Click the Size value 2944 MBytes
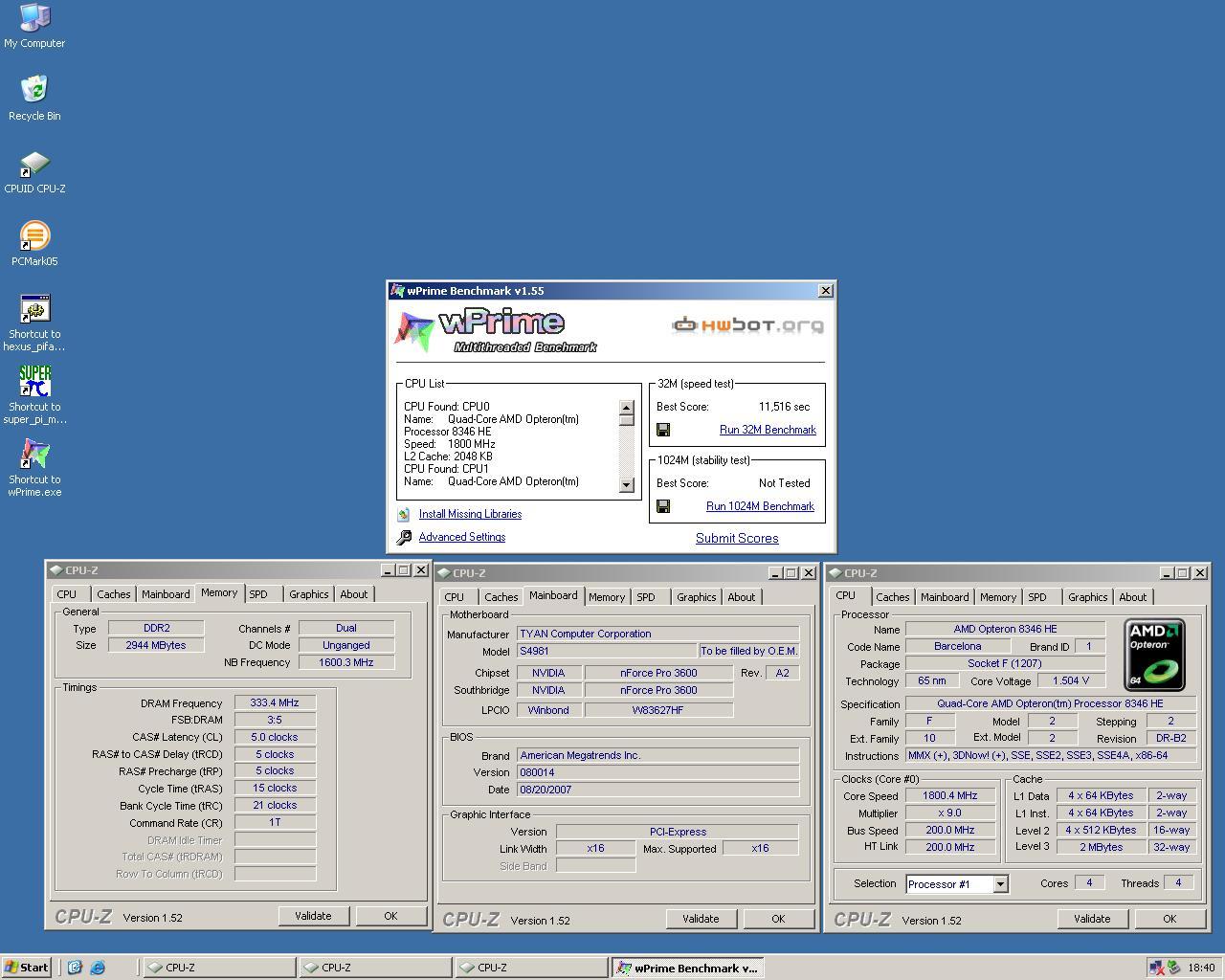1225x980 pixels. point(156,645)
